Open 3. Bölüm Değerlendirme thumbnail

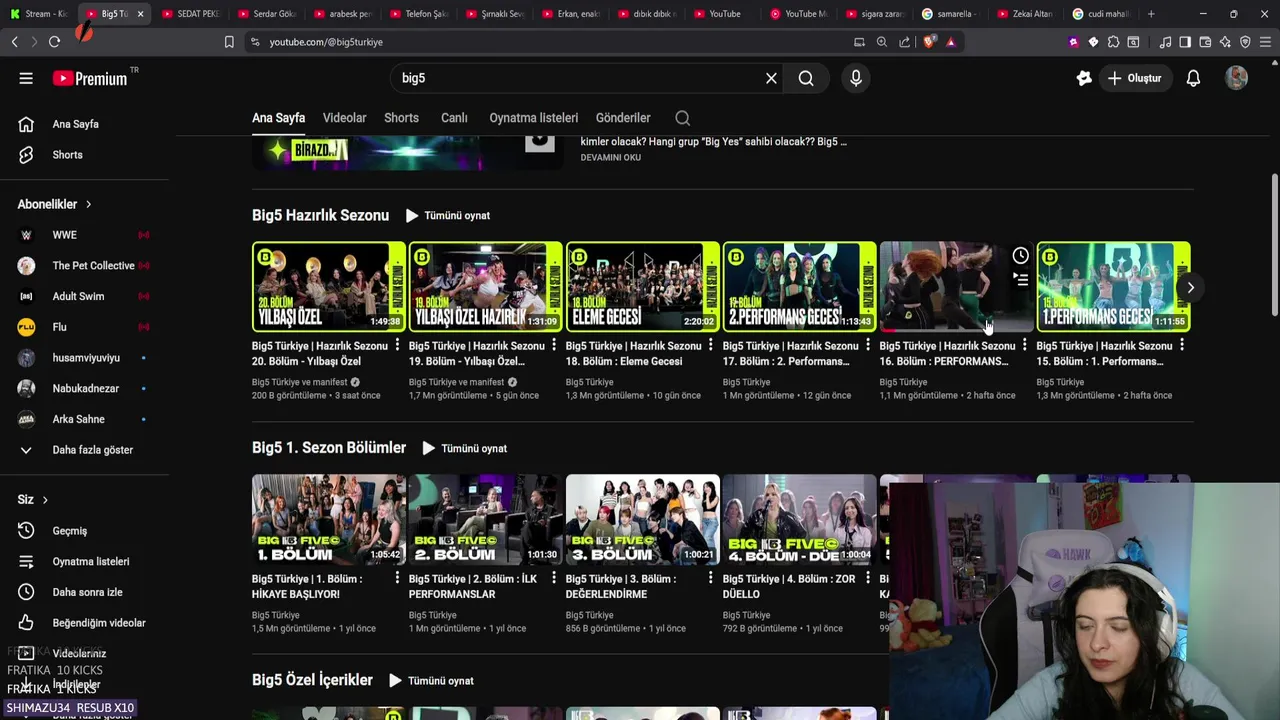643,519
